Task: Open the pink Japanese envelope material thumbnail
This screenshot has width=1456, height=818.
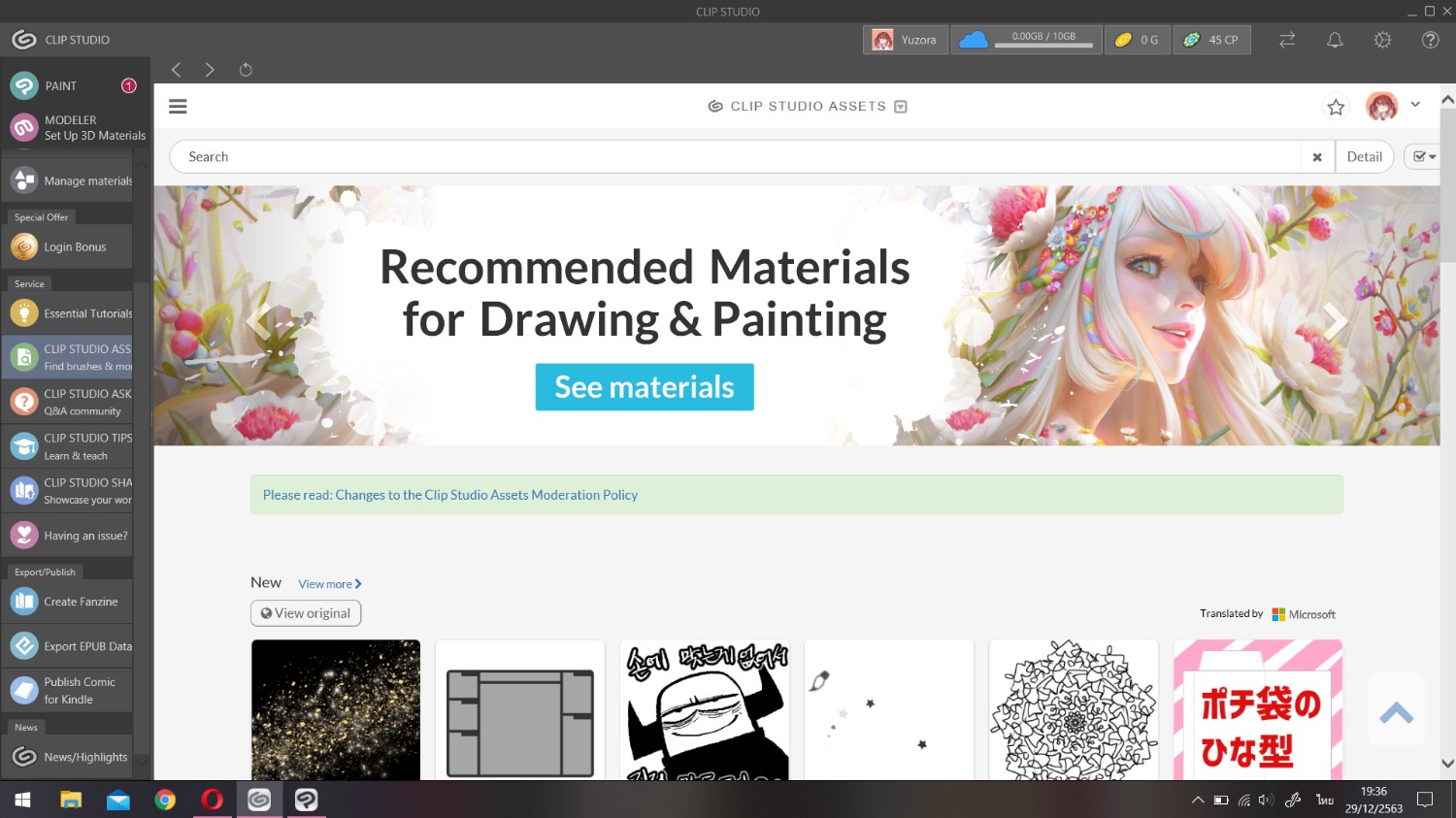Action: tap(1258, 709)
